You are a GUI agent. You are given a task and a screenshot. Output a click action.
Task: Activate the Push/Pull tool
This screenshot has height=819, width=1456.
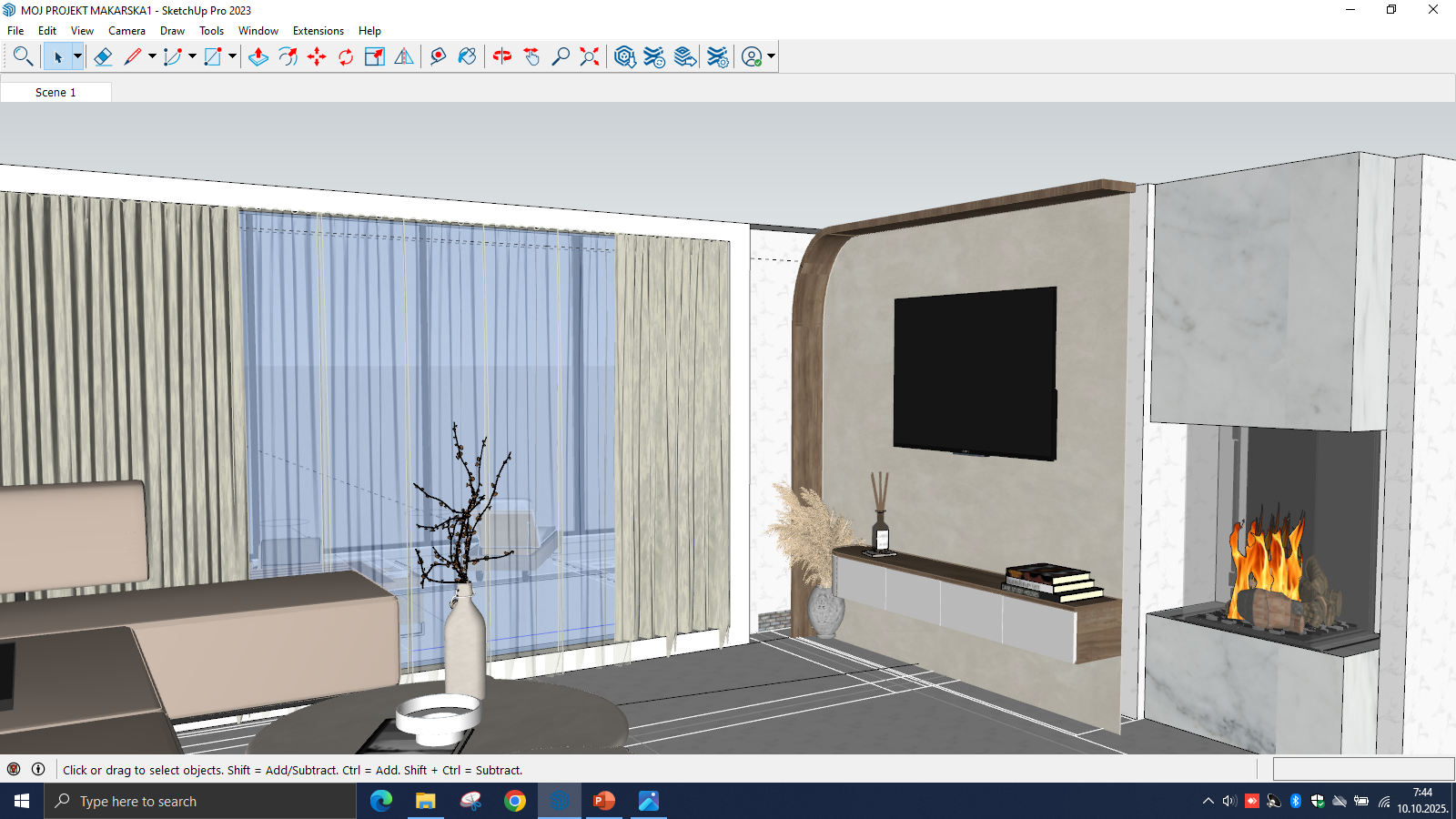[258, 56]
